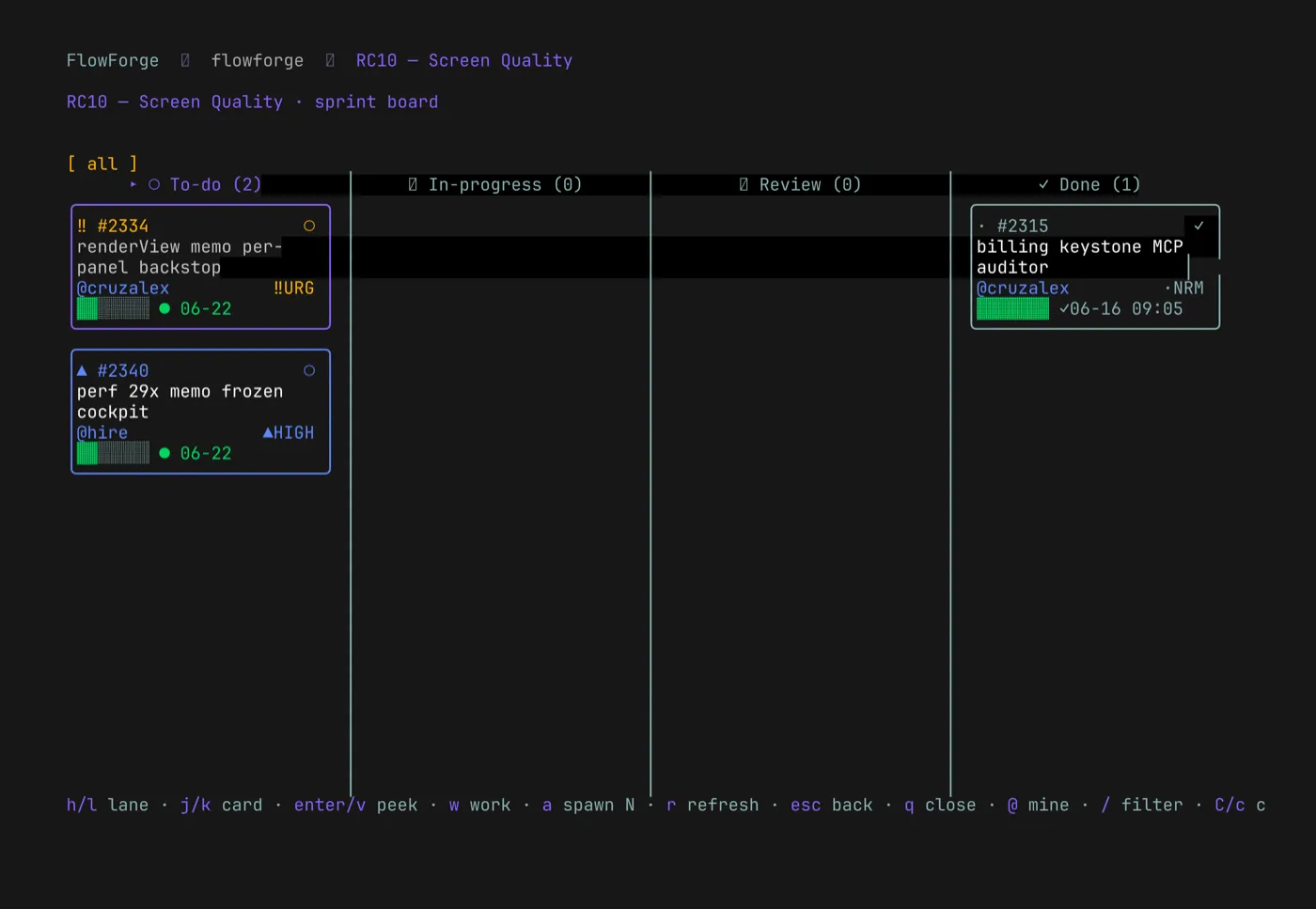
Task: Click the blue triangle priority icon on #2340
Action: click(82, 370)
